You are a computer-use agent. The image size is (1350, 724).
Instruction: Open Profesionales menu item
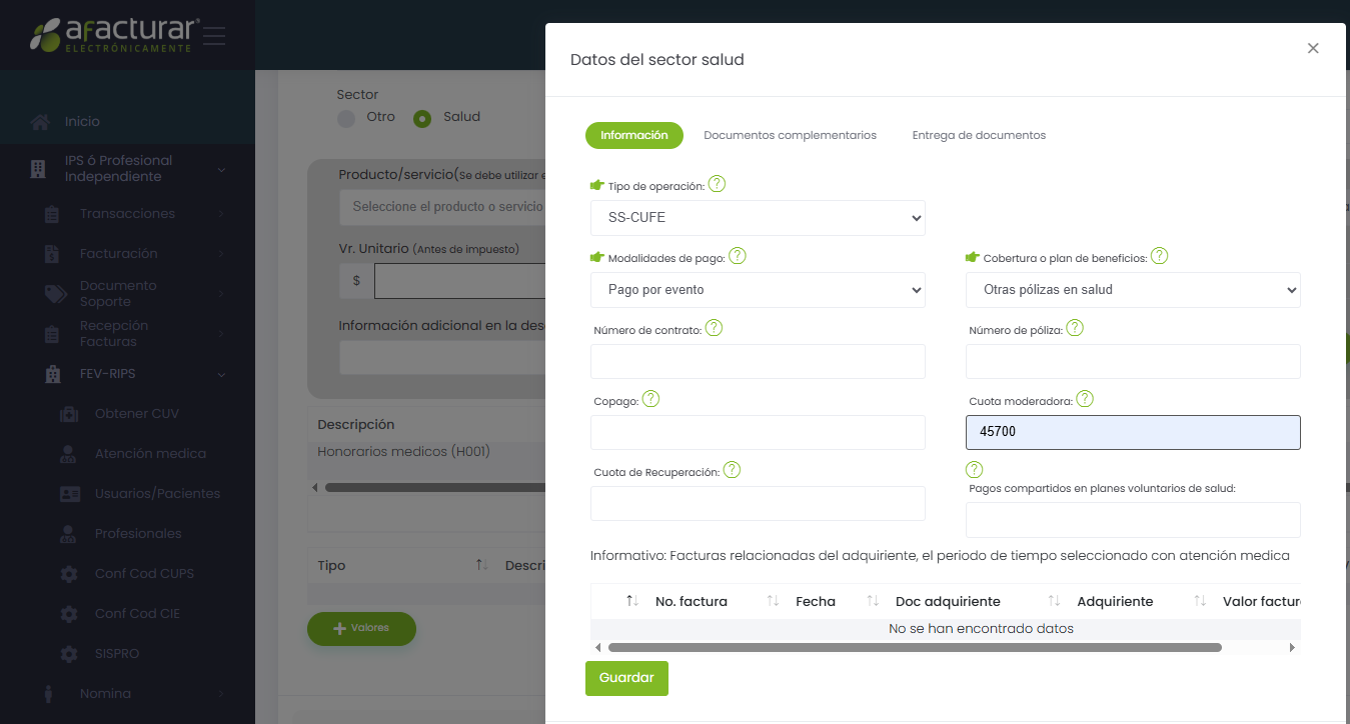[138, 534]
